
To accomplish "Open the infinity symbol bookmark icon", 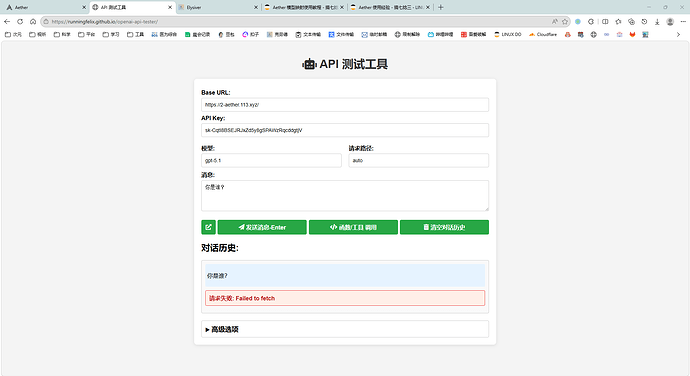I will [606, 34].
